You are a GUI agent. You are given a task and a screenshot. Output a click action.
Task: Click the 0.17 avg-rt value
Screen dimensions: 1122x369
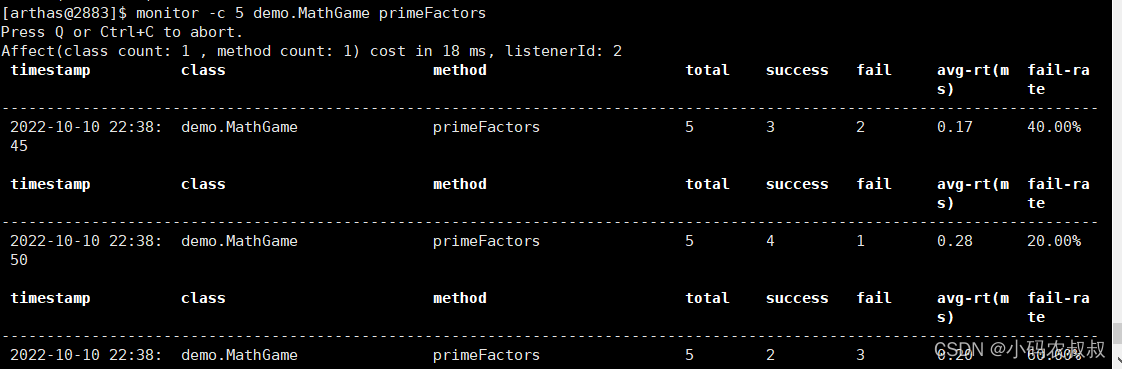coord(955,127)
